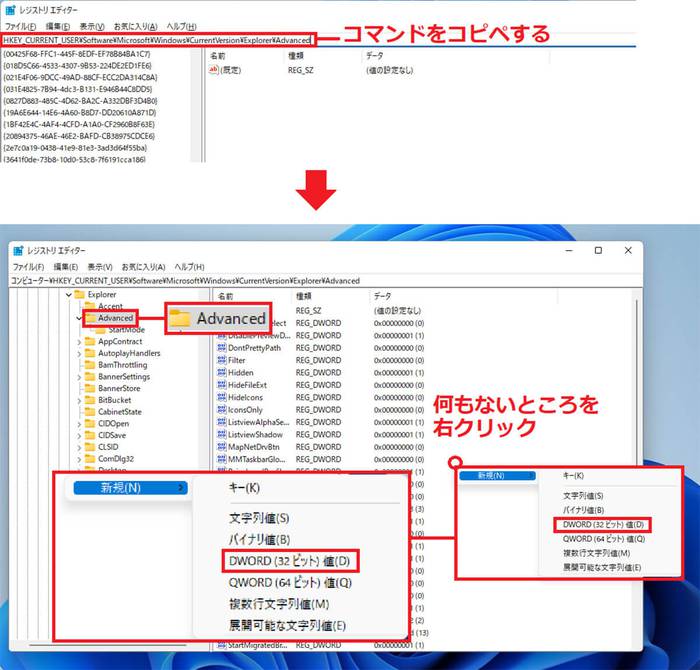This screenshot has height=670, width=700.
Task: Choose キー(K) in the small context menu
Action: pos(573,476)
